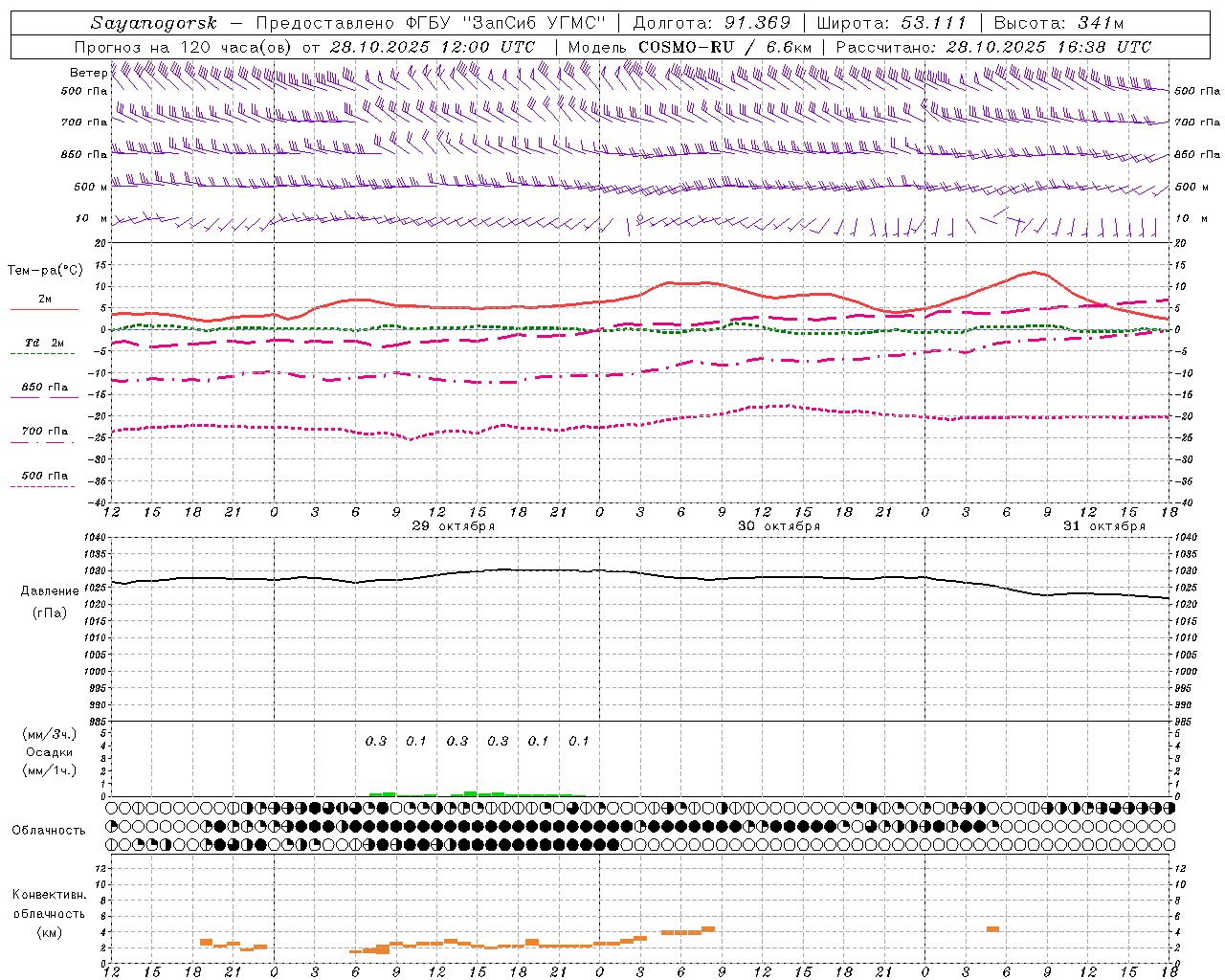This screenshot has width=1225, height=980.
Task: Click the 'Высота: 341м' elevation value
Action: click(1058, 24)
